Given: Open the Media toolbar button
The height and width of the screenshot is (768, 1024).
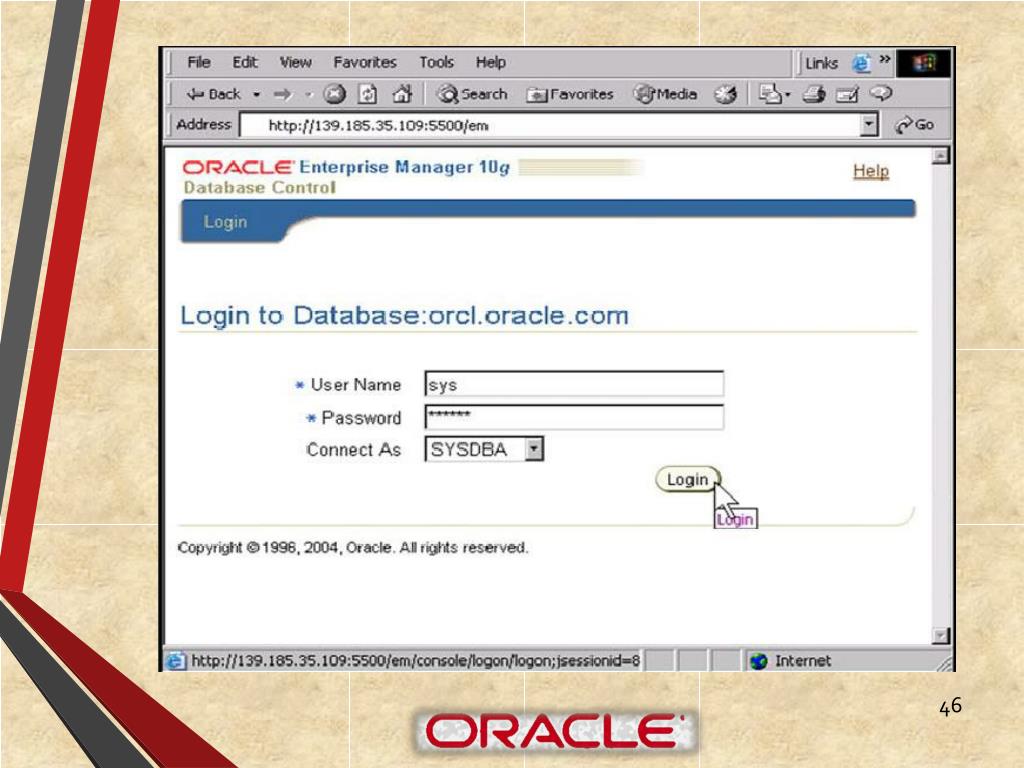Looking at the screenshot, I should pos(665,95).
